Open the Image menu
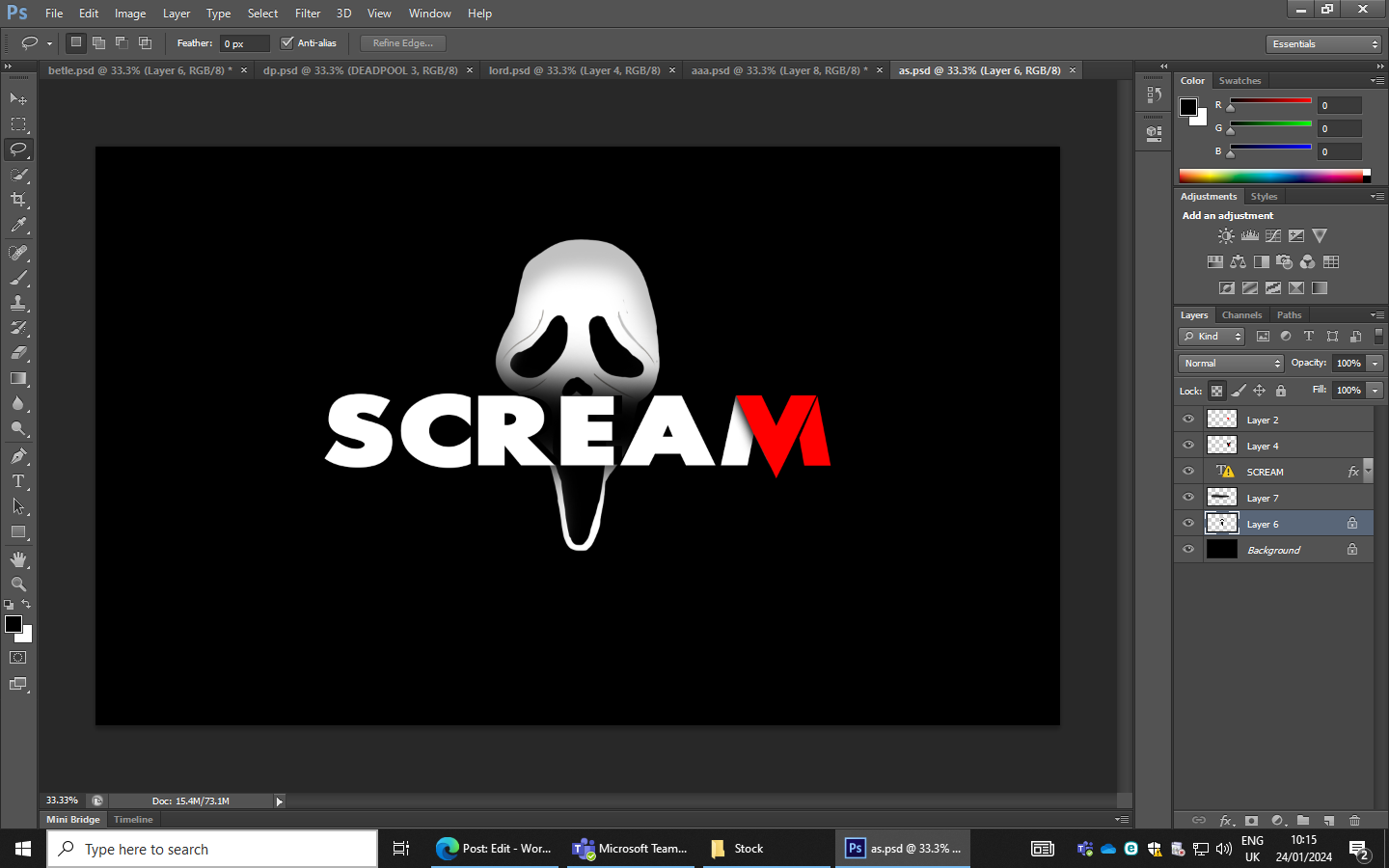Viewport: 1389px width, 868px height. tap(130, 14)
